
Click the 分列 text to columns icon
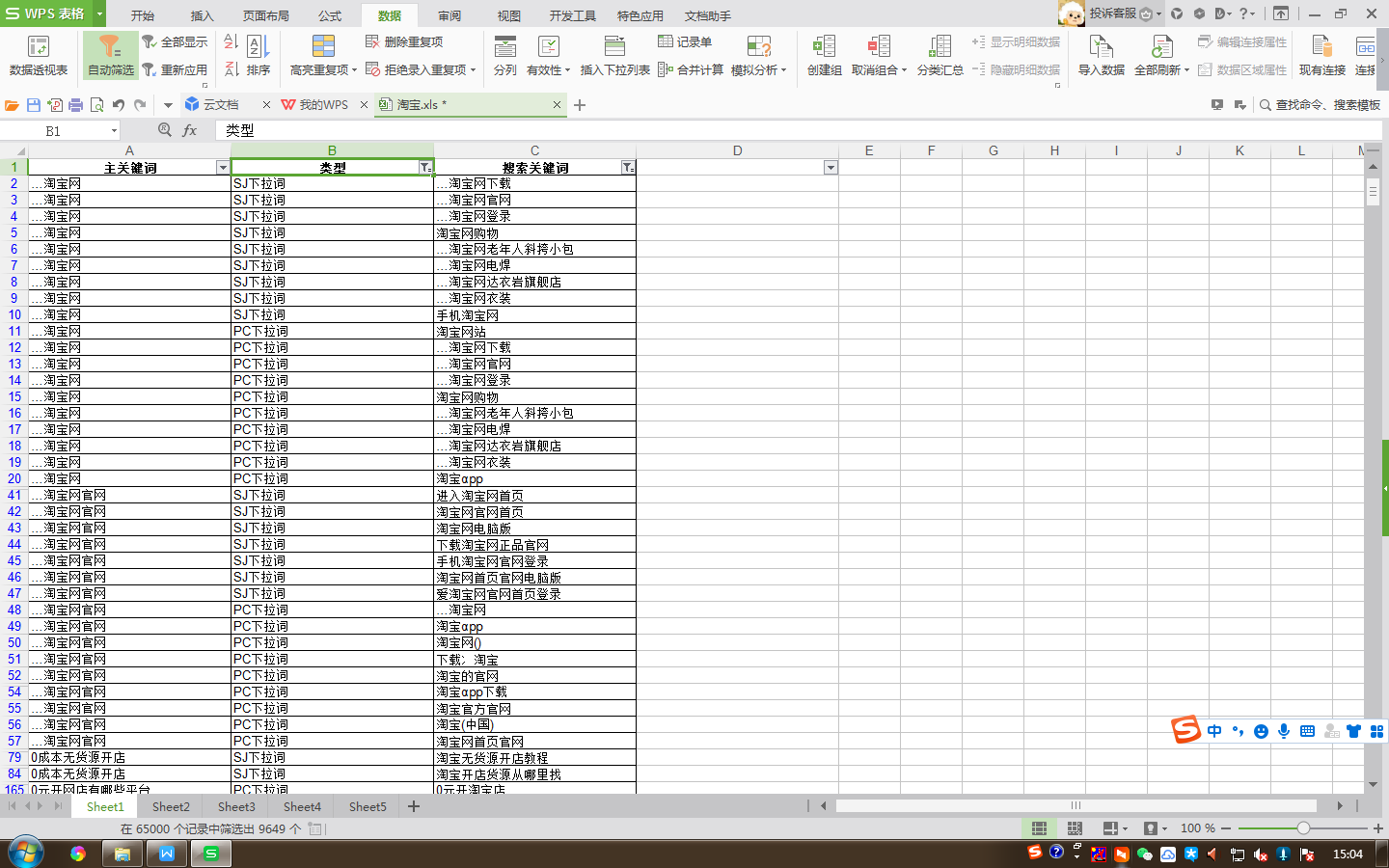click(x=505, y=56)
